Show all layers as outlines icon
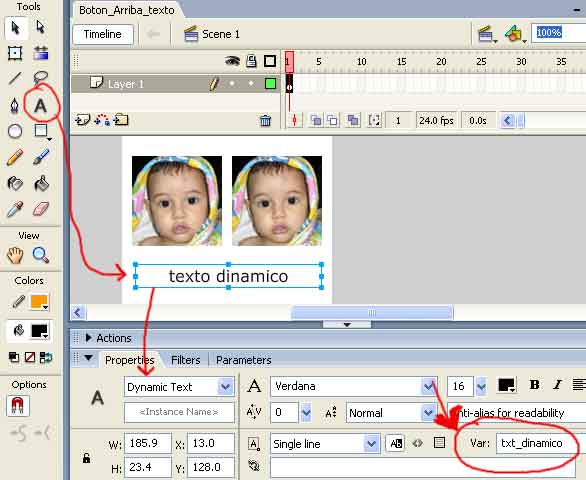The width and height of the screenshot is (586, 480). pos(270,61)
